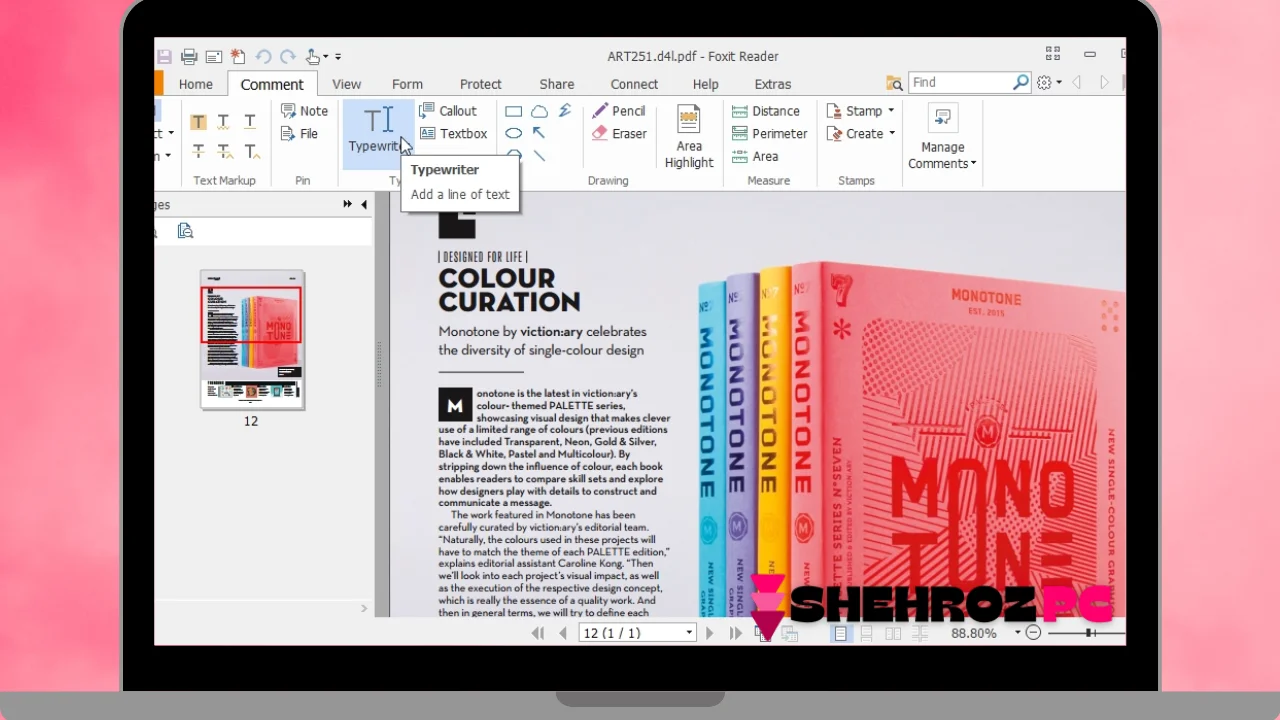Open the quick access toolbar customize arrow

tap(338, 57)
